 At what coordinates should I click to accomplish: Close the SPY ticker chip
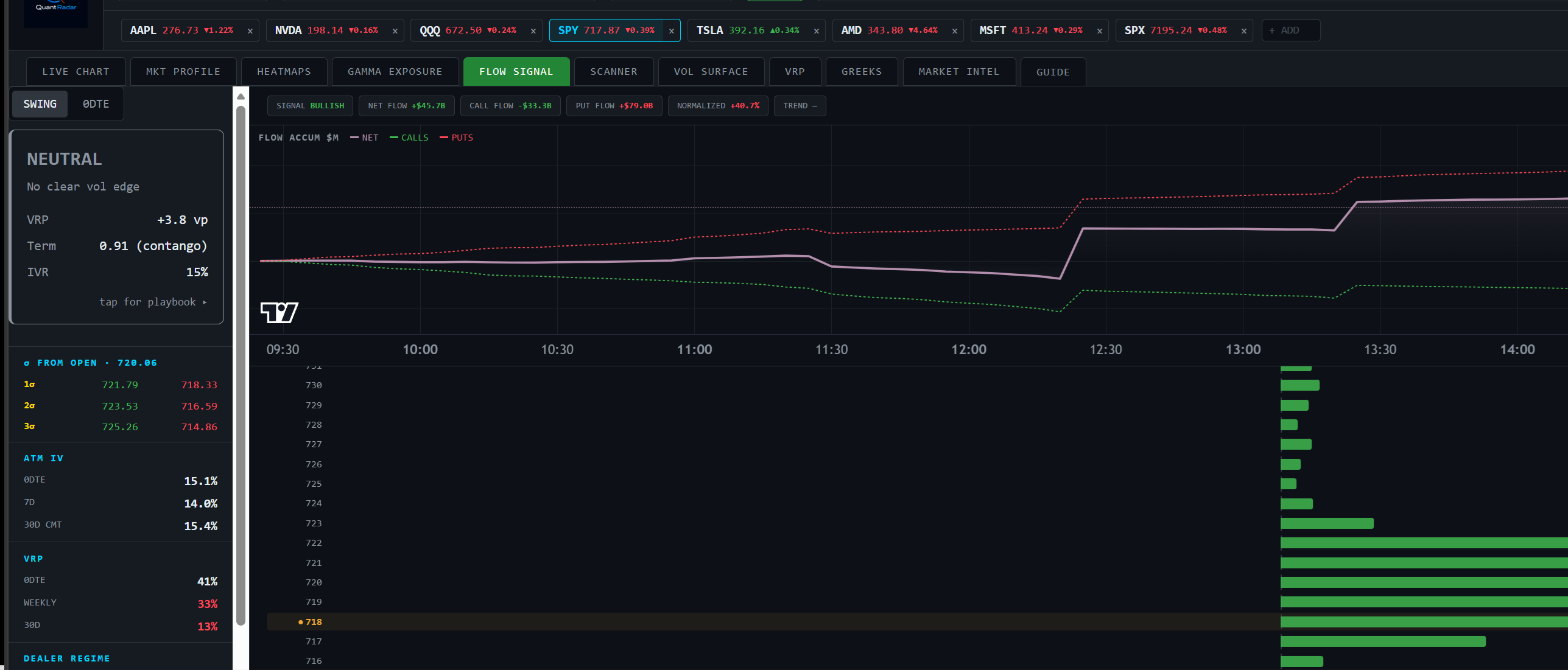[671, 31]
